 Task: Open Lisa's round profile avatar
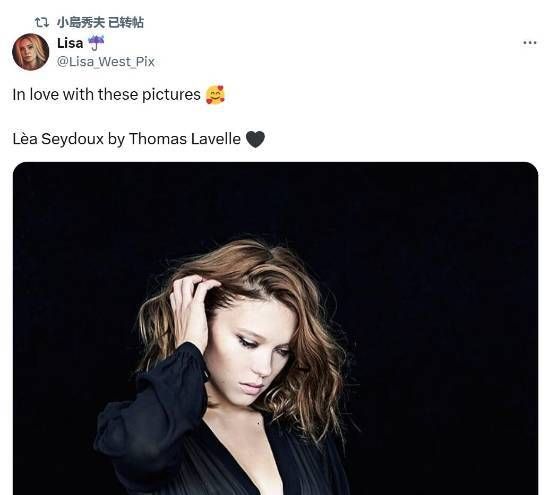31,52
